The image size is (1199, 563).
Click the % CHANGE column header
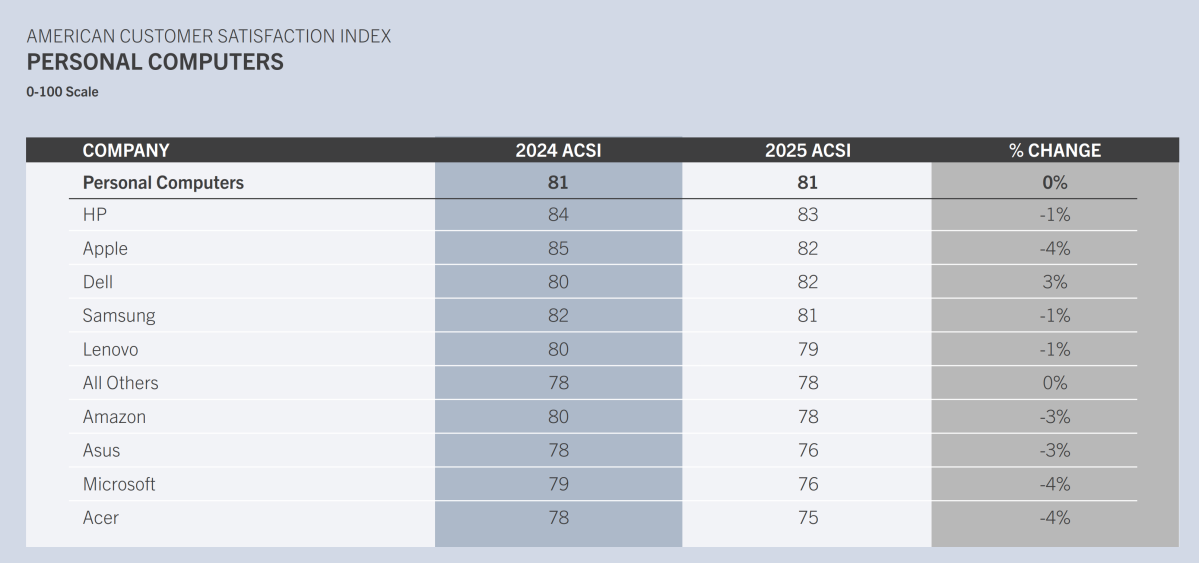point(1054,151)
